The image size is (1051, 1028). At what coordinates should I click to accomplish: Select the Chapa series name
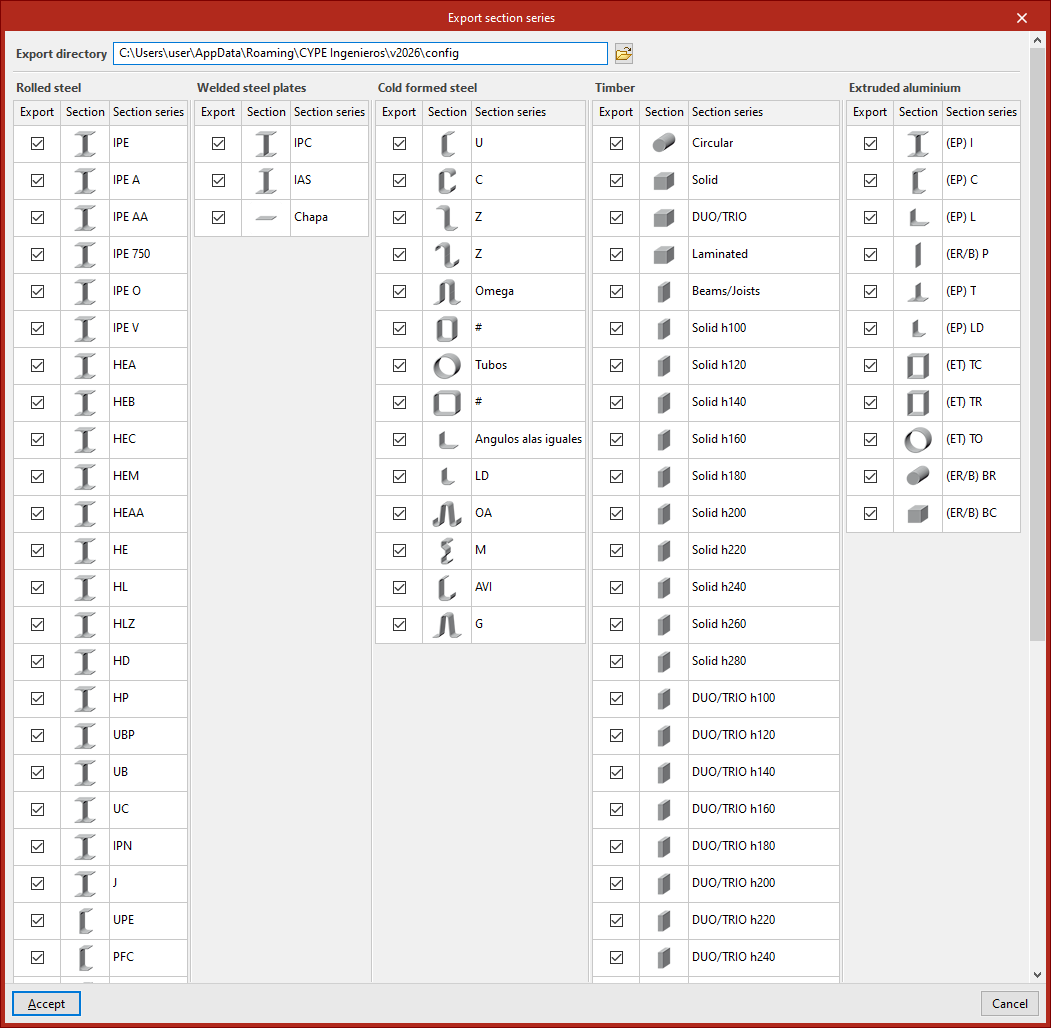point(311,217)
